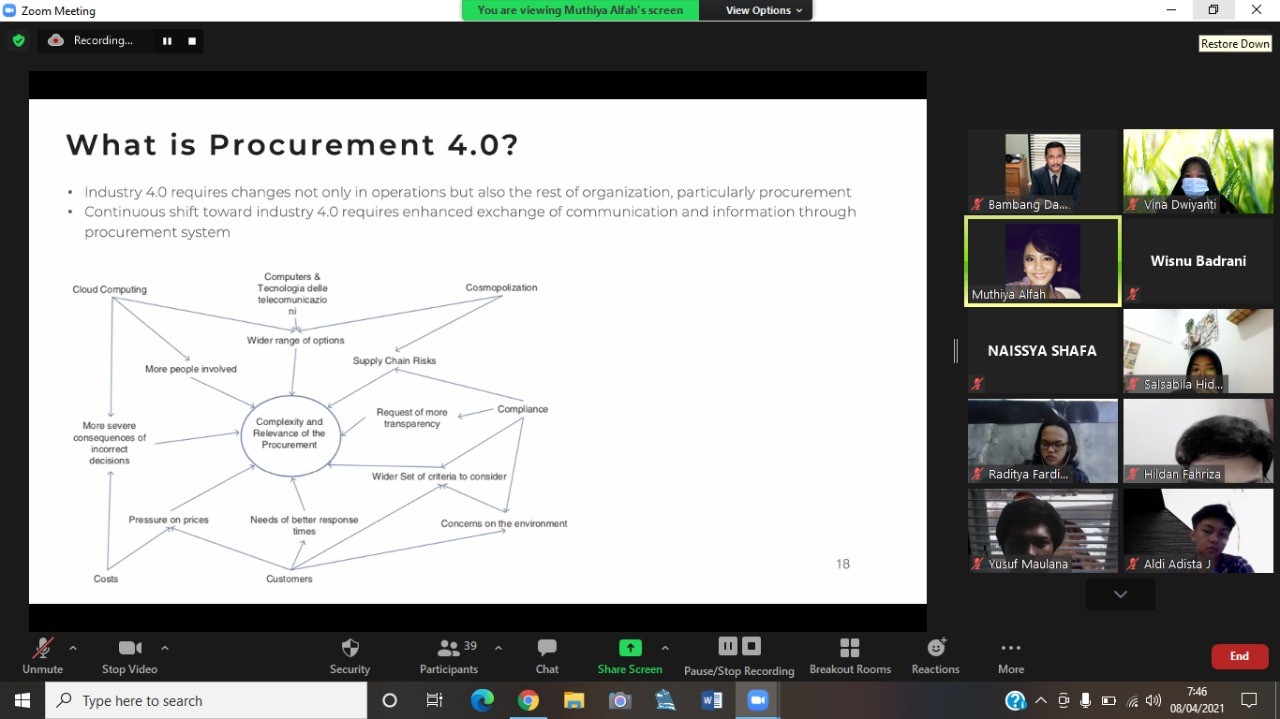Click the green Share Screen icon
1280x719 pixels.
[x=630, y=648]
